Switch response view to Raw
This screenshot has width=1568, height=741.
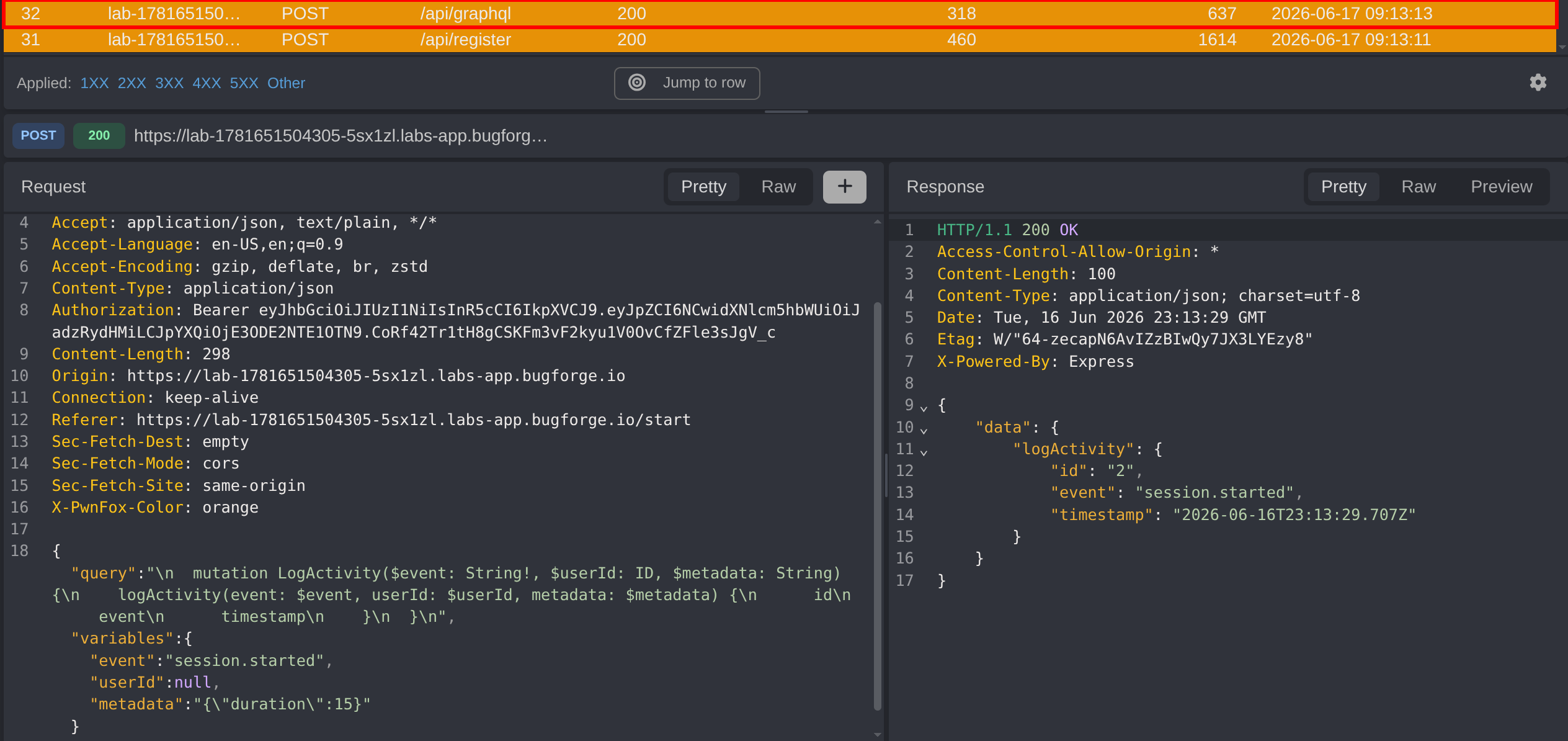coord(1419,187)
